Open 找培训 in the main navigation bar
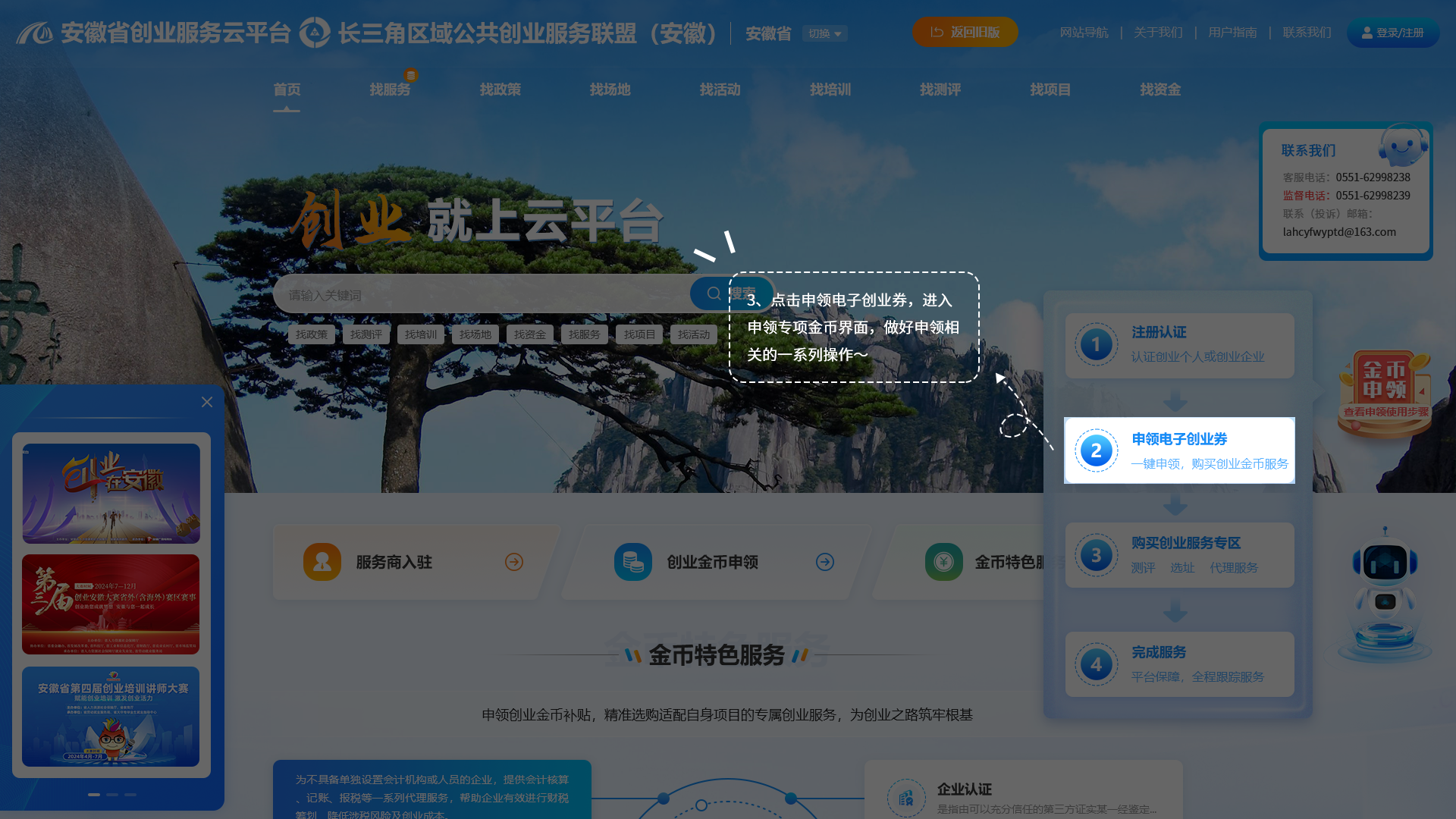 (830, 89)
